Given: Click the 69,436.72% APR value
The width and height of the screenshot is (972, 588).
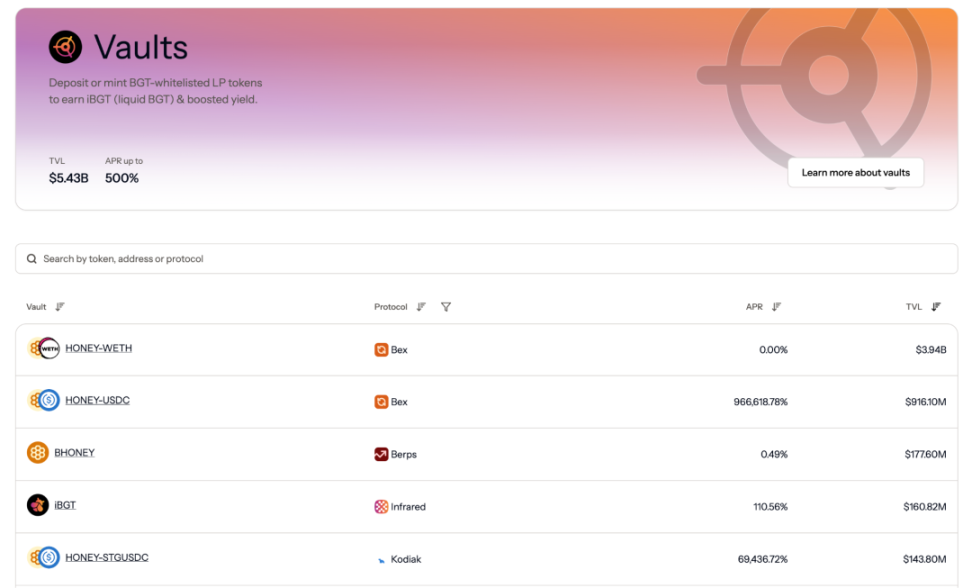Looking at the screenshot, I should pos(762,559).
